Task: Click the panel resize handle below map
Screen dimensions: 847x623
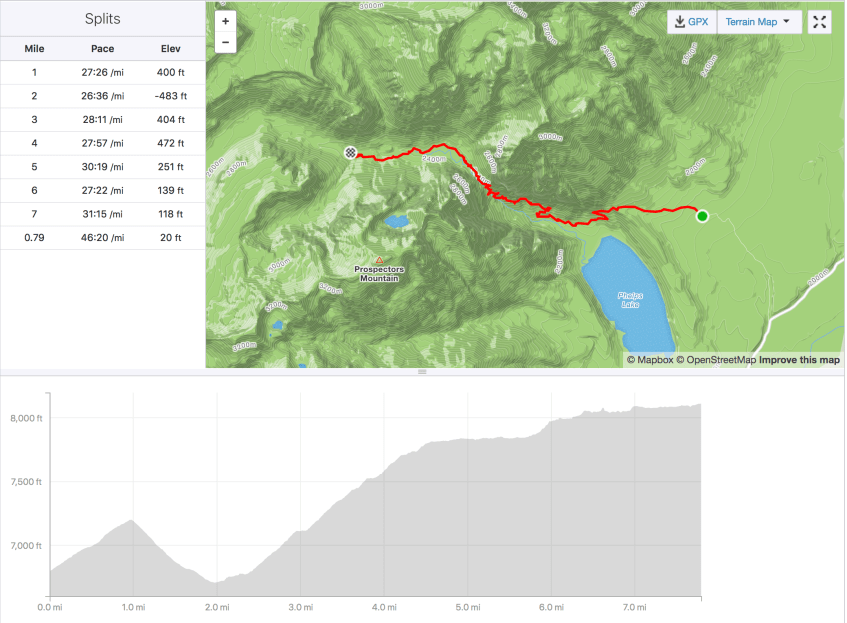Action: coord(422,372)
